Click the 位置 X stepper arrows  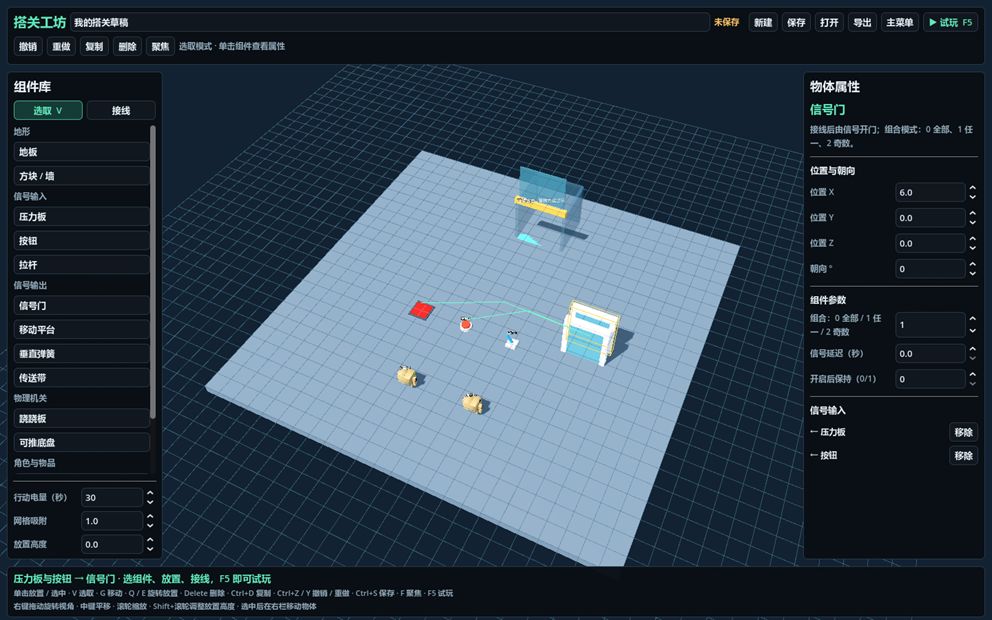(972, 192)
